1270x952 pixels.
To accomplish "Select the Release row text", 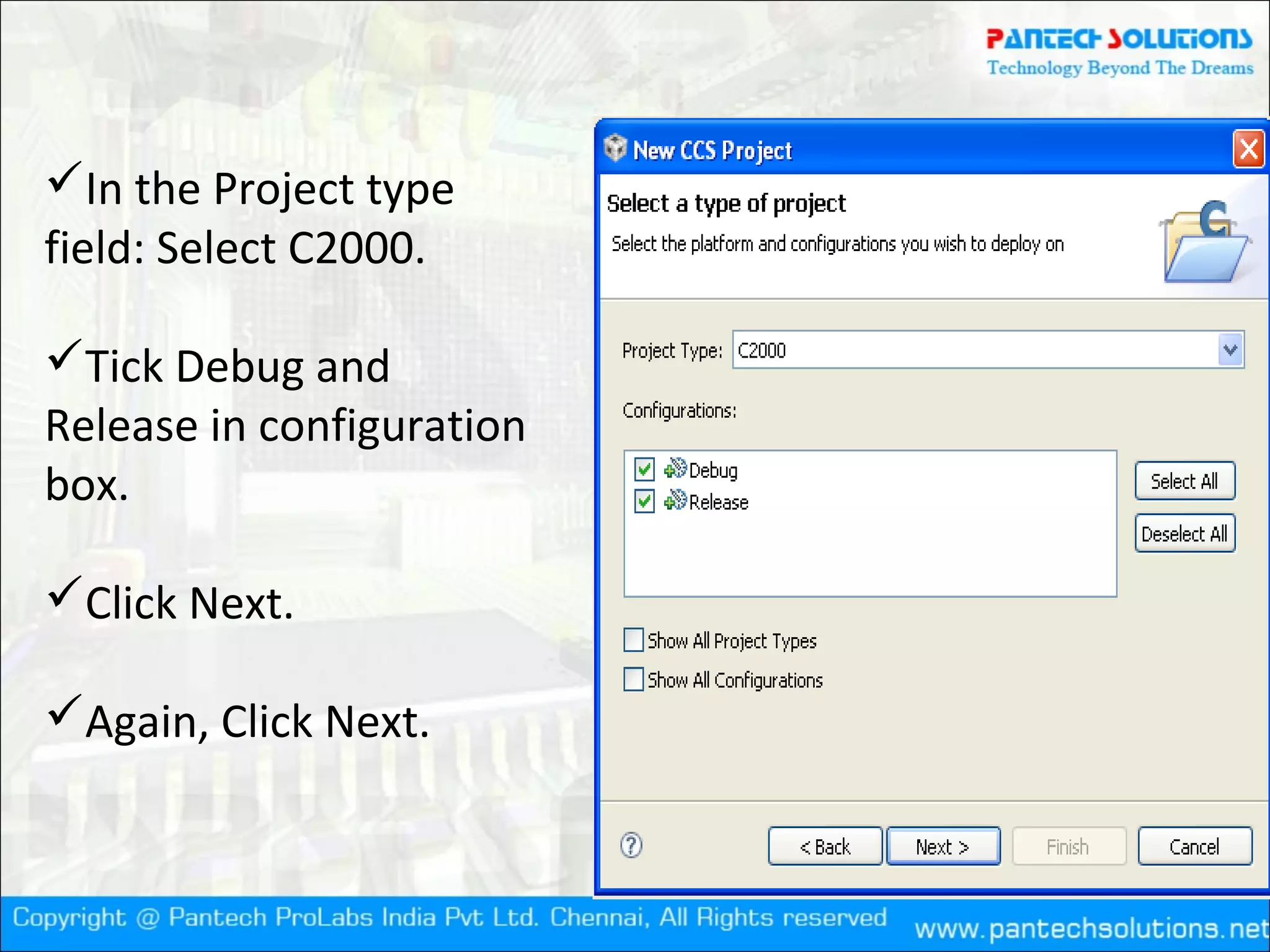I will click(719, 502).
